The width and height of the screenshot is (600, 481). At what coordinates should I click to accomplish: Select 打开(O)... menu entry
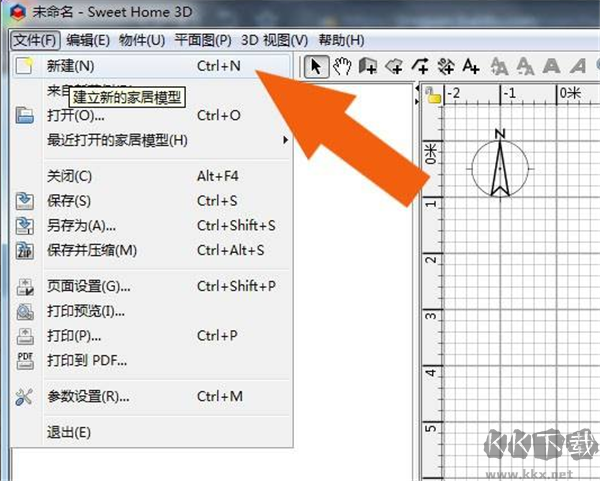(152, 115)
